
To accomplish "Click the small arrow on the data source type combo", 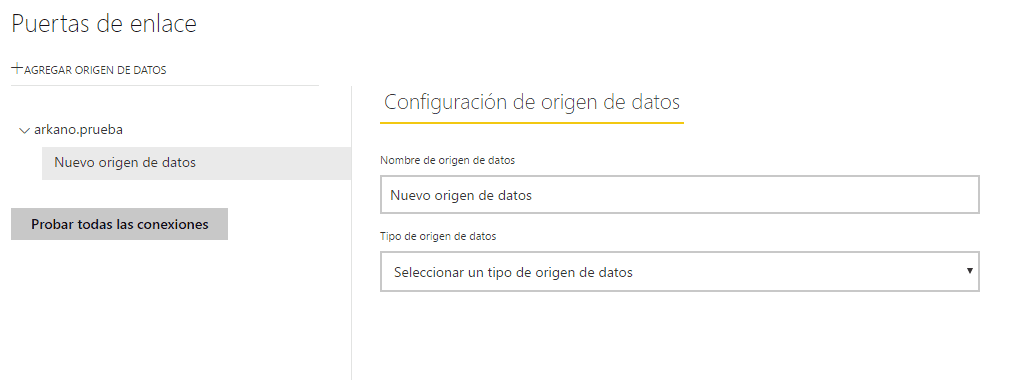I will coord(970,270).
